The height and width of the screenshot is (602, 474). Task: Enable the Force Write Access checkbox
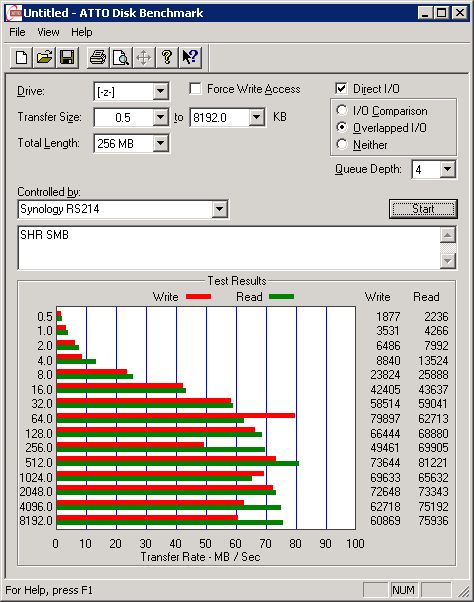click(x=195, y=89)
